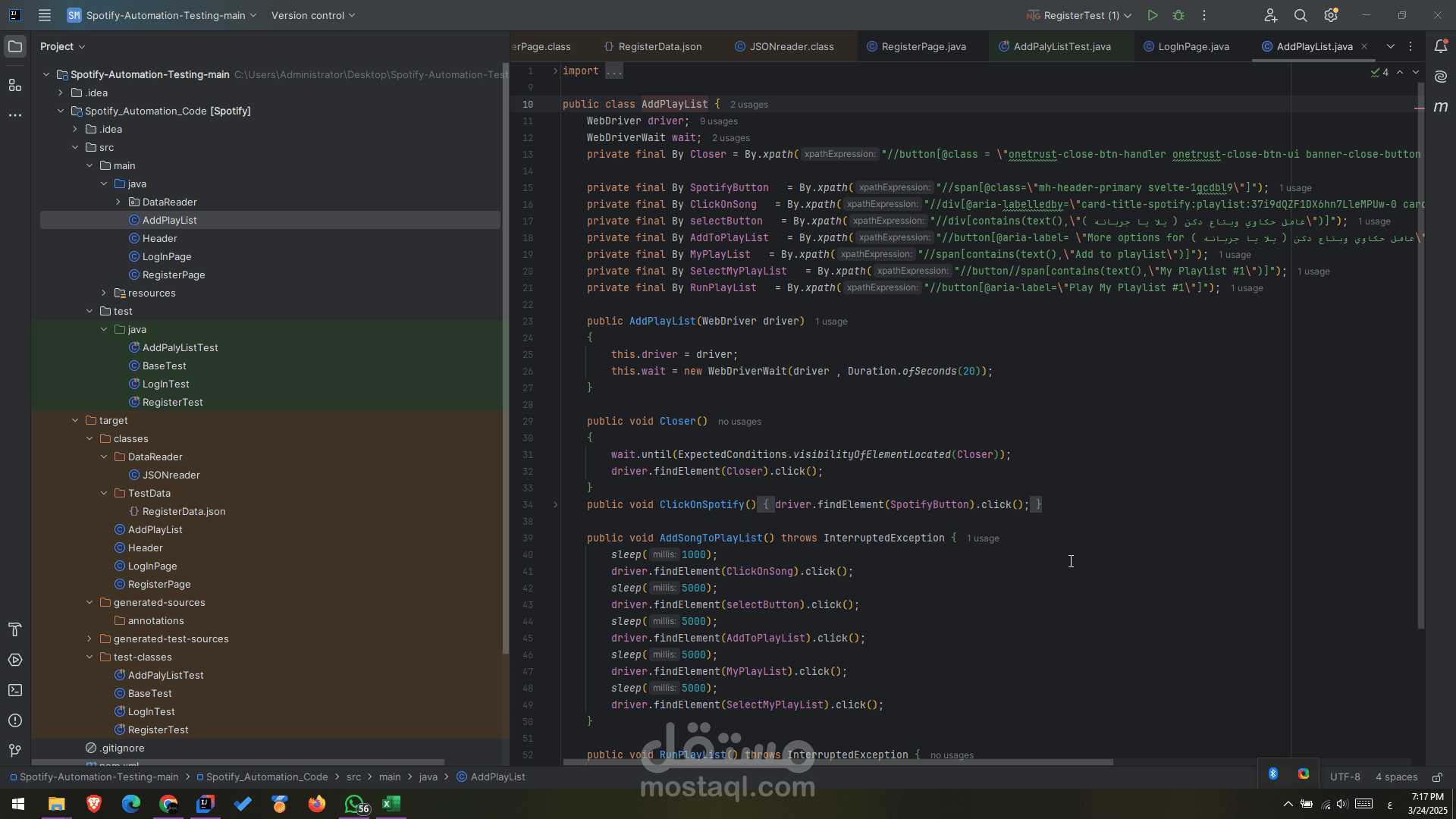Open more run actions menu
Screen dimensions: 1456x819
(1204, 15)
